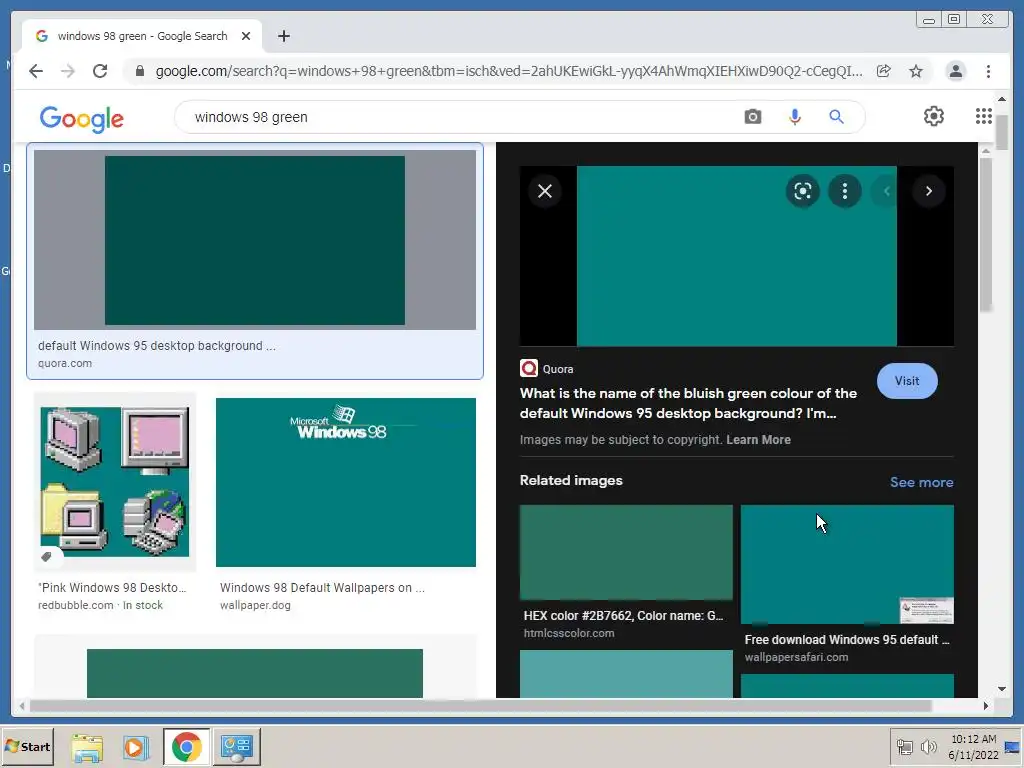
Task: Go back with the browser back arrow
Action: pos(36,71)
